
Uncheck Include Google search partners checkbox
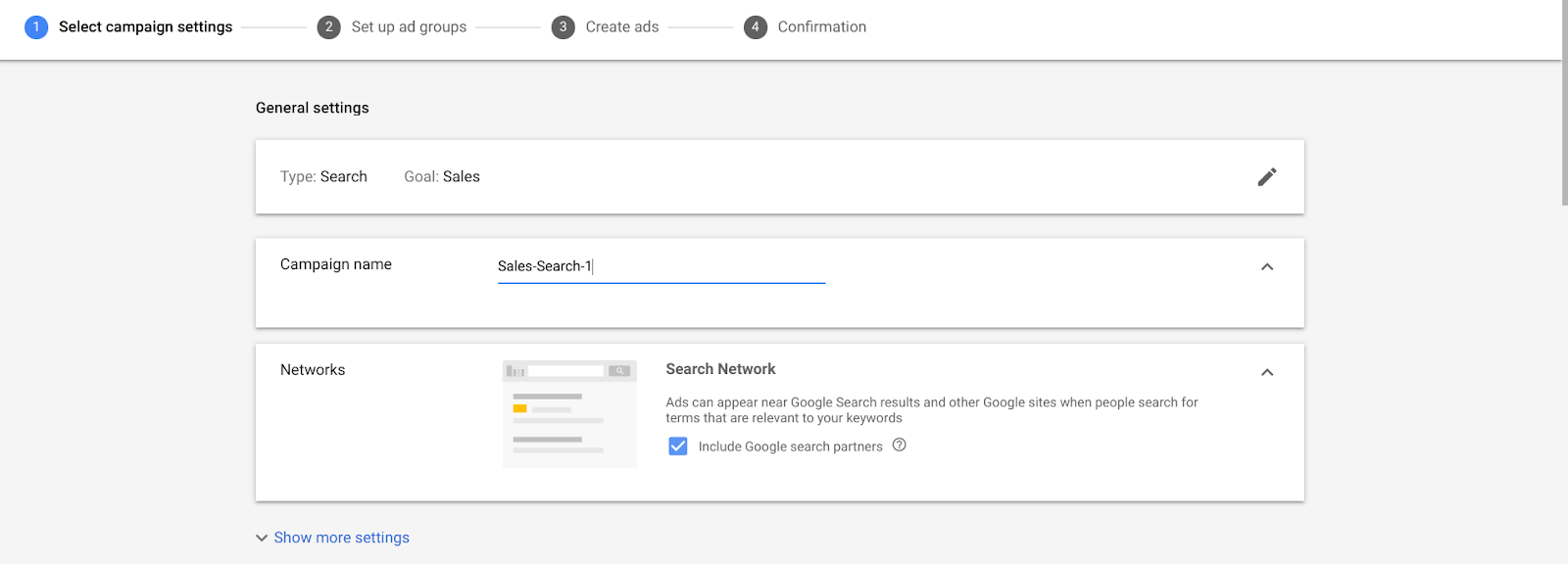click(x=678, y=446)
